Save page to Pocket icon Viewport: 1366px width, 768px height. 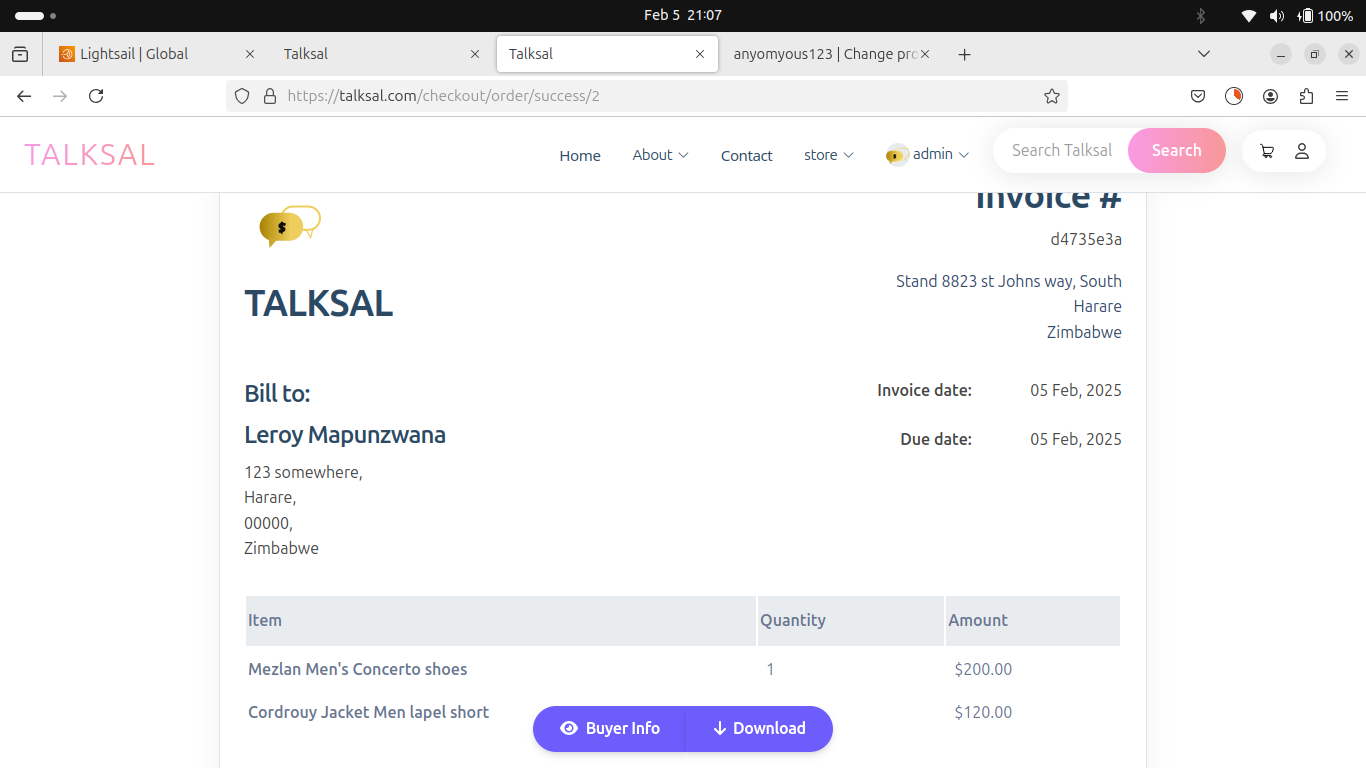(1198, 96)
